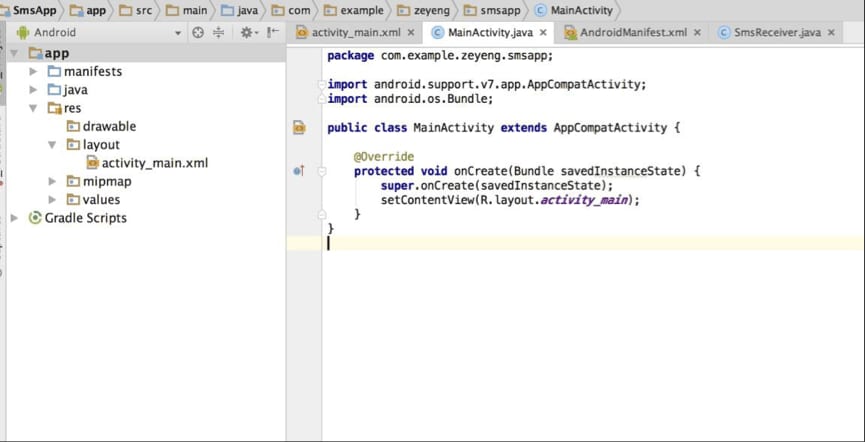Collapse the import statements fold marker
This screenshot has height=442, width=865.
click(322, 85)
